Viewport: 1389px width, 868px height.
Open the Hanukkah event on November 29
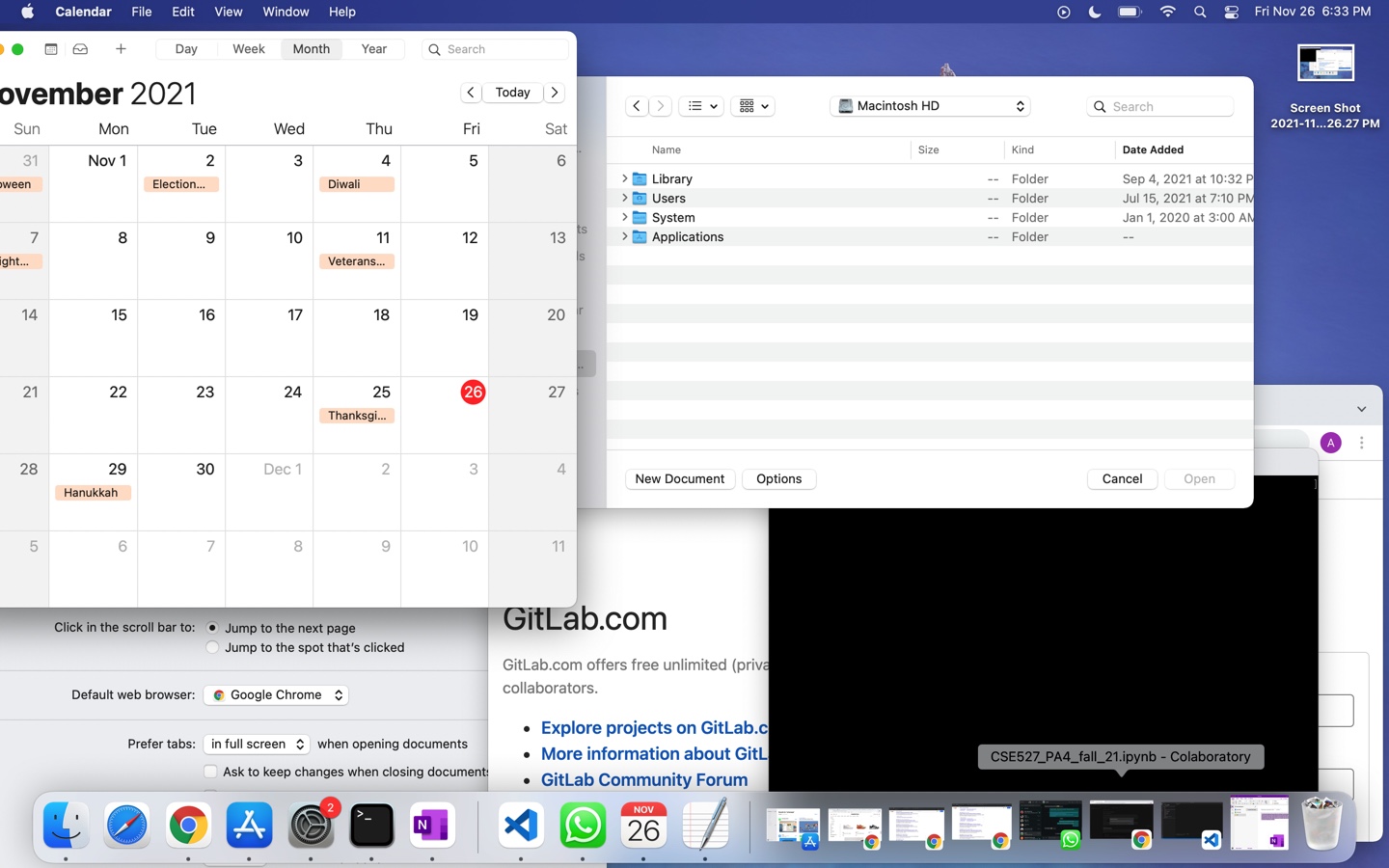(93, 493)
